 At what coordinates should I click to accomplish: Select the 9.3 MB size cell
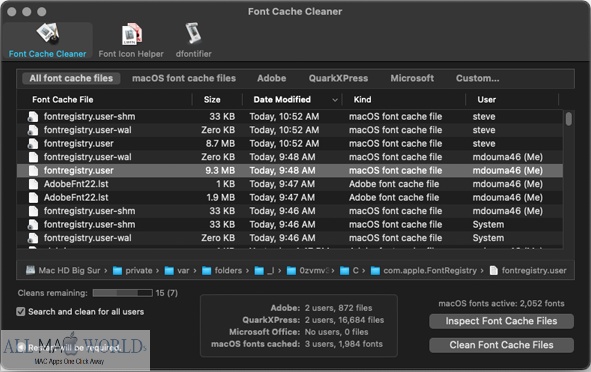220,171
